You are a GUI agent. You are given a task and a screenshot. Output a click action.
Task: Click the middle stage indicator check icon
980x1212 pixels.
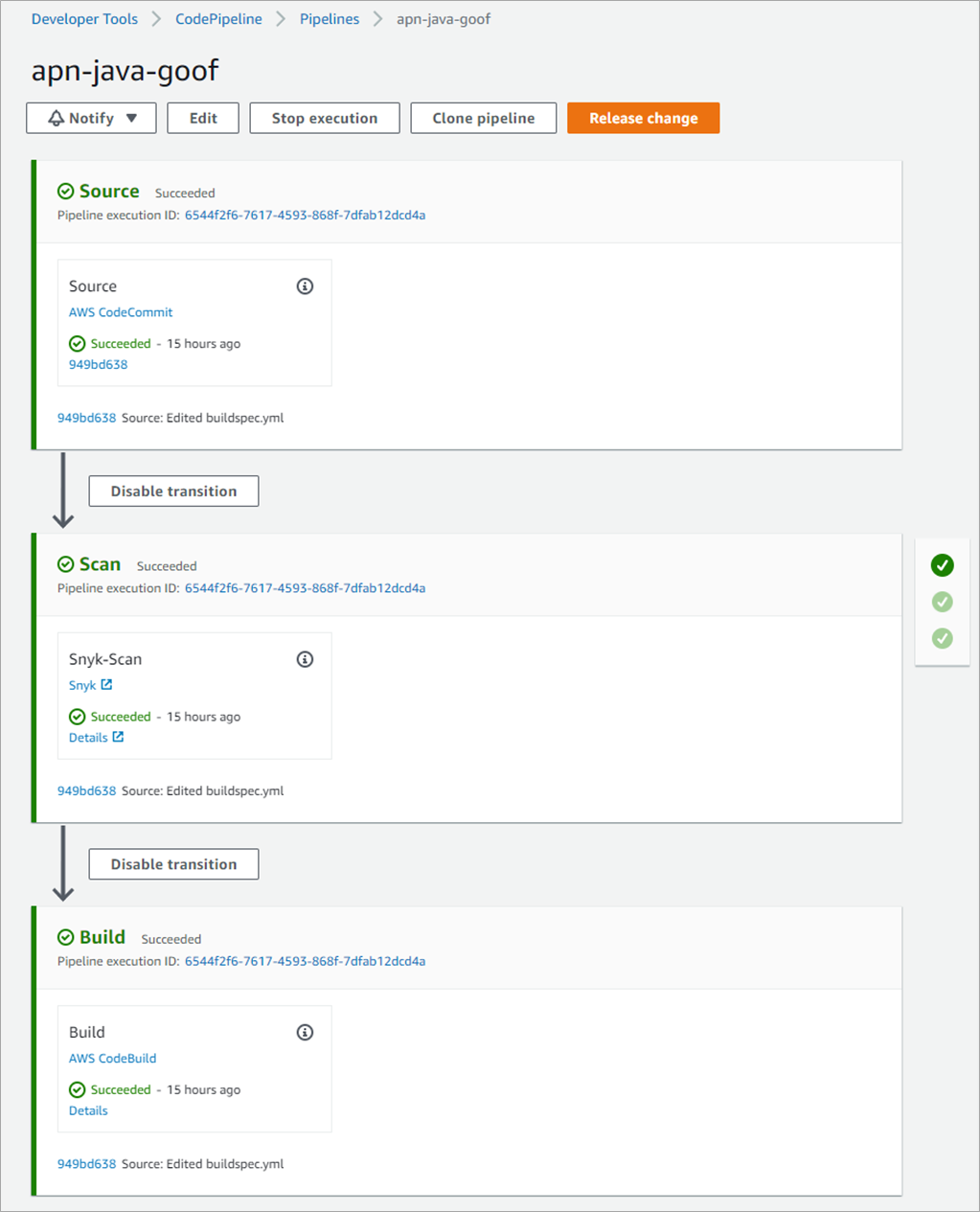tap(943, 602)
